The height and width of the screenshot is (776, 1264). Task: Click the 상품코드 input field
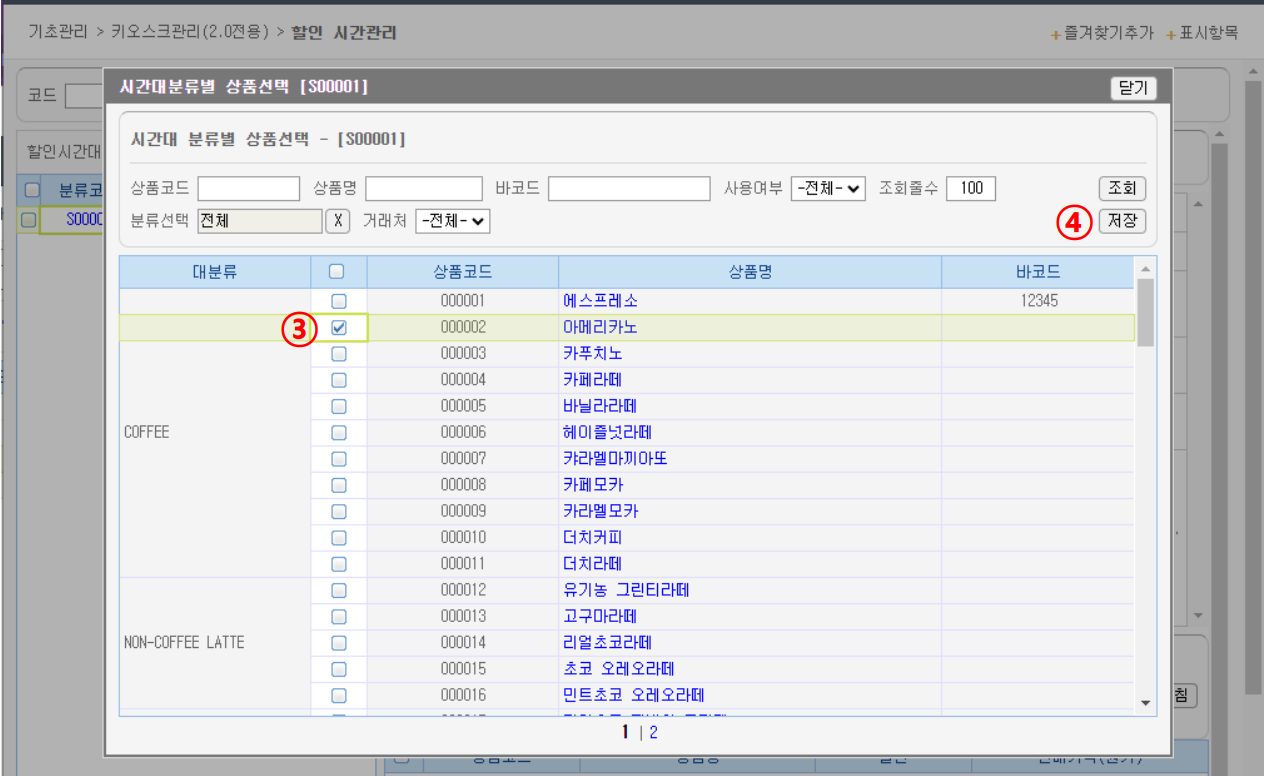249,189
